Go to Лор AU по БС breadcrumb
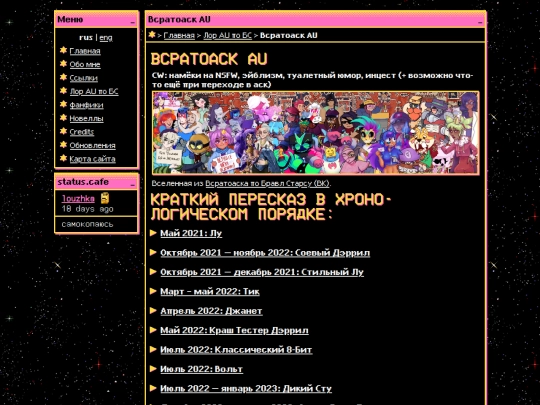 (x=228, y=35)
